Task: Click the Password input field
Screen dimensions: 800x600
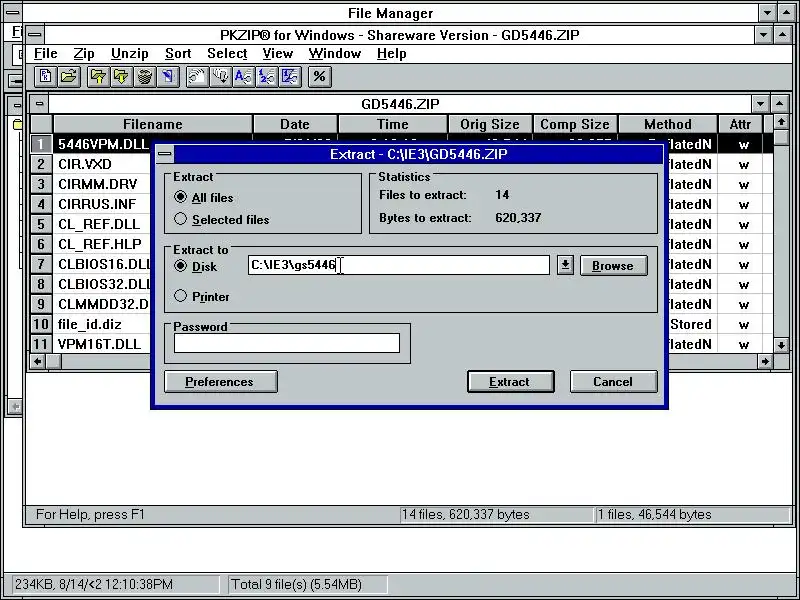Action: click(287, 343)
